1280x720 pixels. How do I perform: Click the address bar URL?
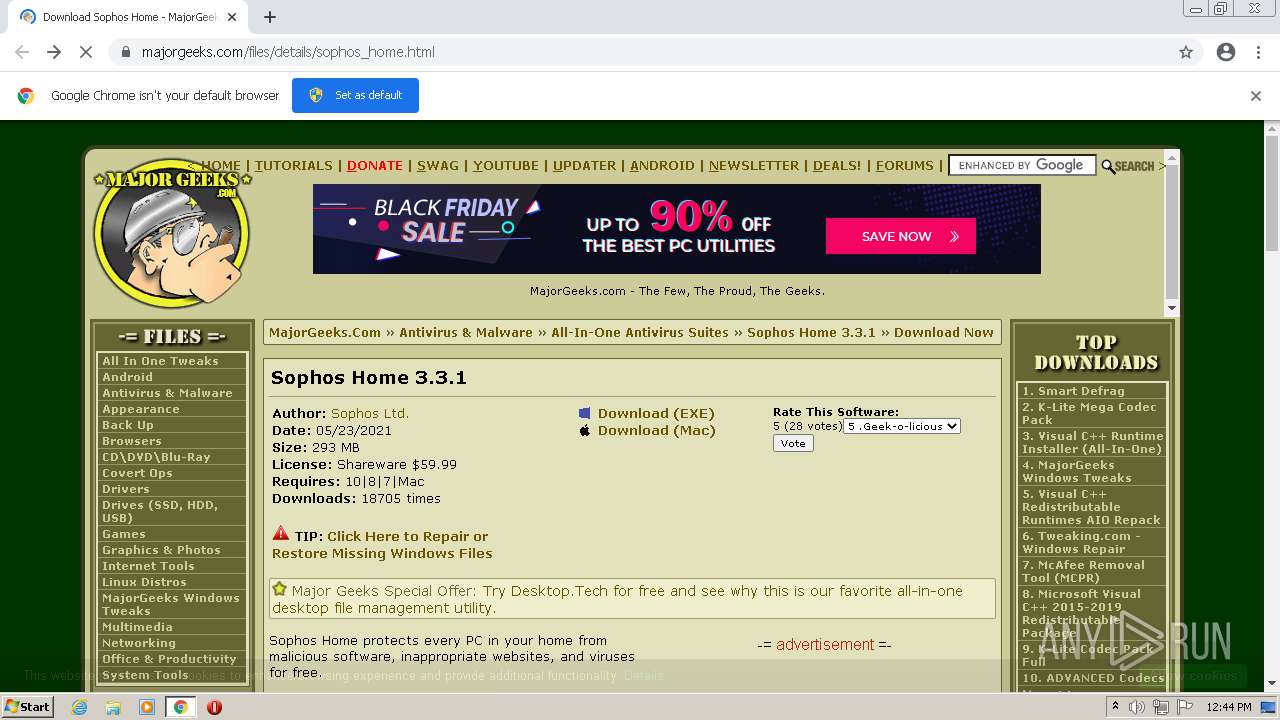(288, 52)
